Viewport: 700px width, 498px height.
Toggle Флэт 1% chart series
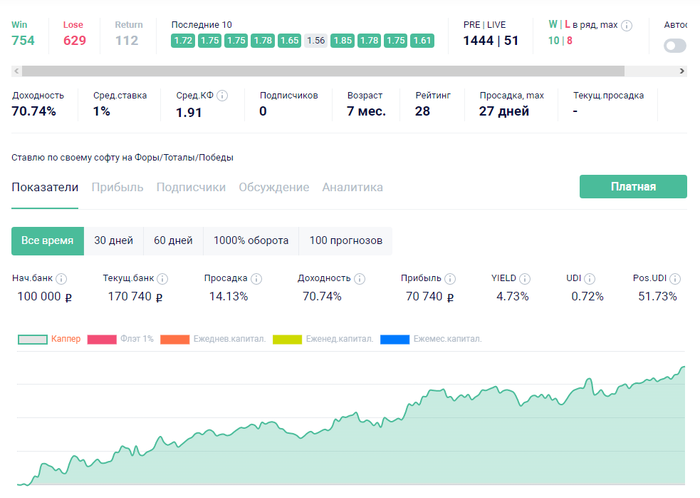pos(120,339)
